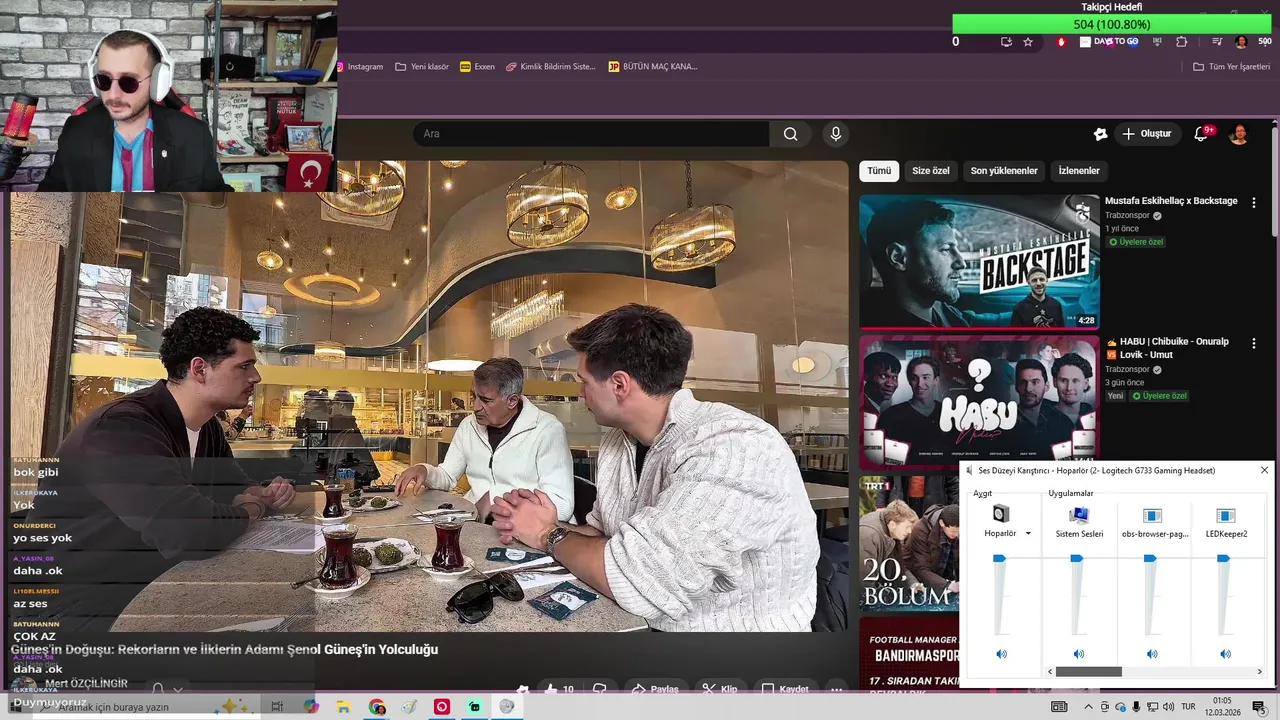Screen dimensions: 1280x720
Task: Open the BÜTÜN MAÇ KANA... bookmark
Action: pyautogui.click(x=653, y=67)
